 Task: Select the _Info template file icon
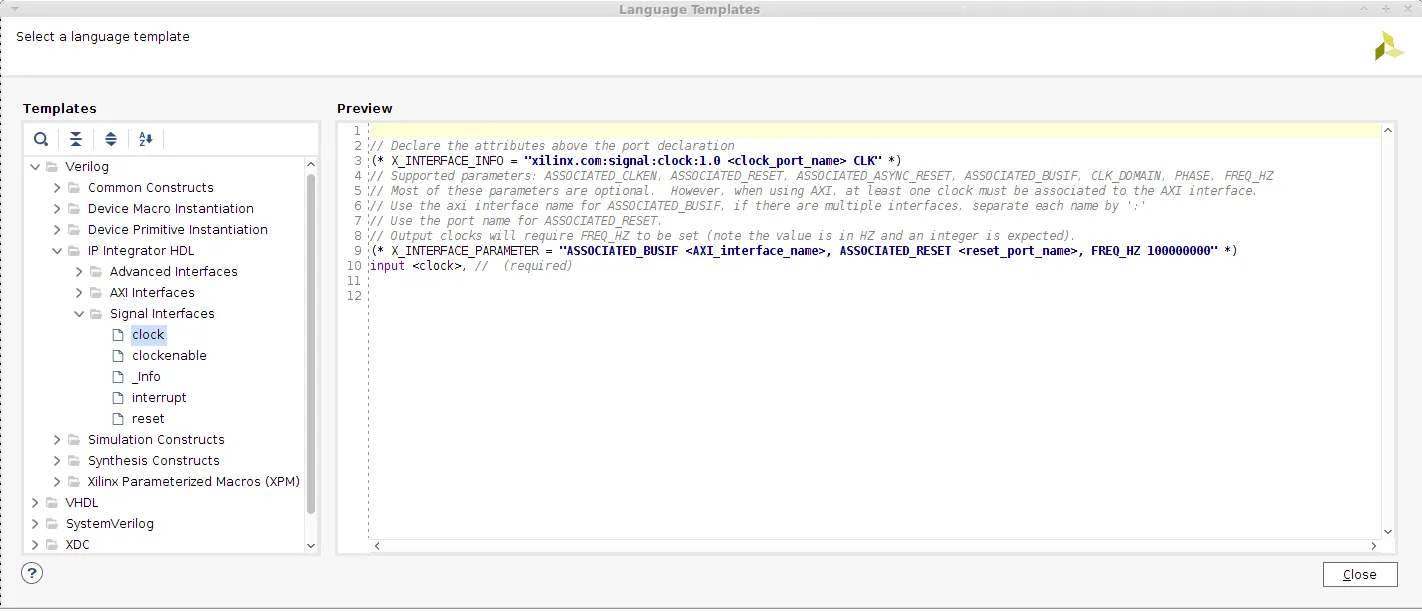[119, 377]
